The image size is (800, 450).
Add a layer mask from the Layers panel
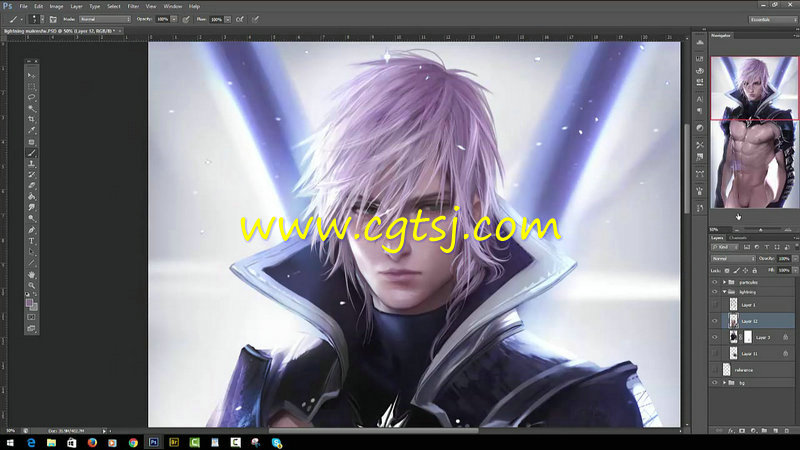point(742,431)
